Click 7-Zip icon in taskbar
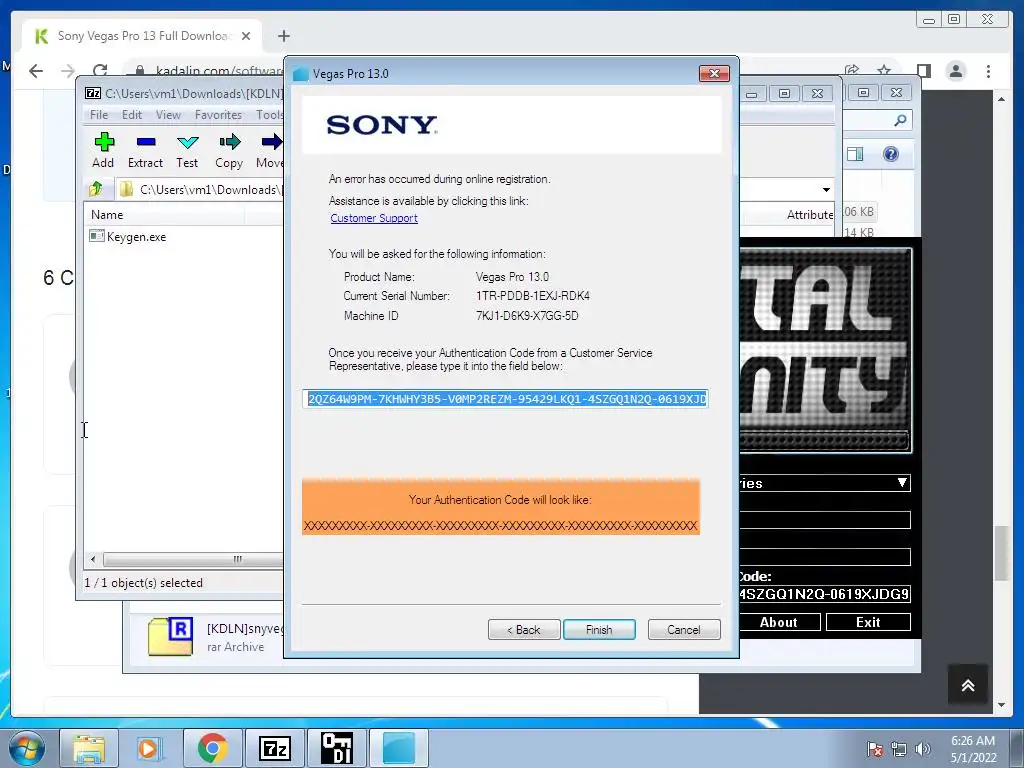Viewport: 1024px width, 768px height. 274,748
